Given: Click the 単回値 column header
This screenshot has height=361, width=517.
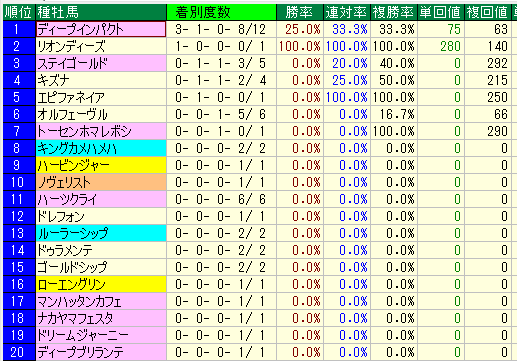Looking at the screenshot, I should click(x=441, y=12).
